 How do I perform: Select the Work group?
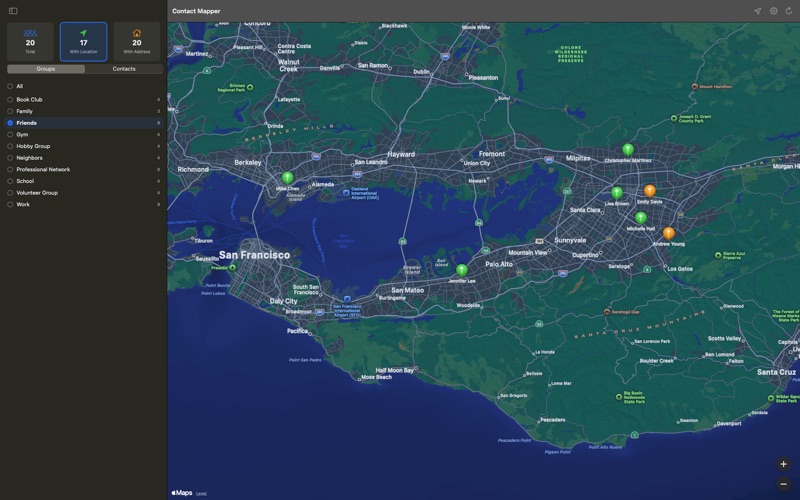pos(84,205)
